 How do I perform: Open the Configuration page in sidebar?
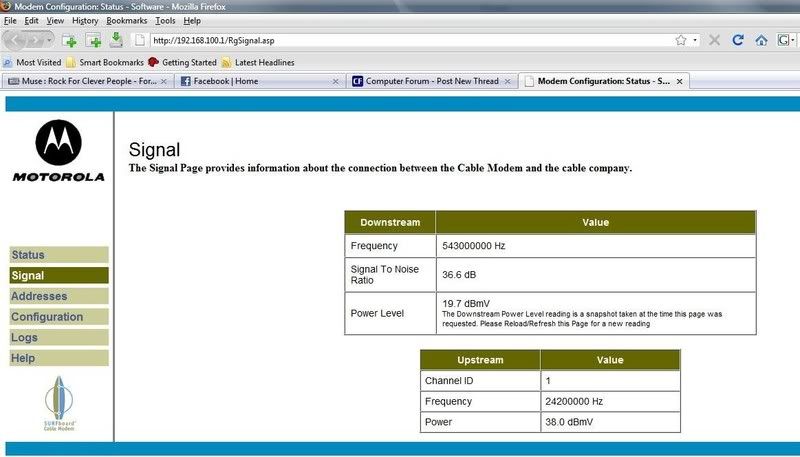[x=58, y=317]
